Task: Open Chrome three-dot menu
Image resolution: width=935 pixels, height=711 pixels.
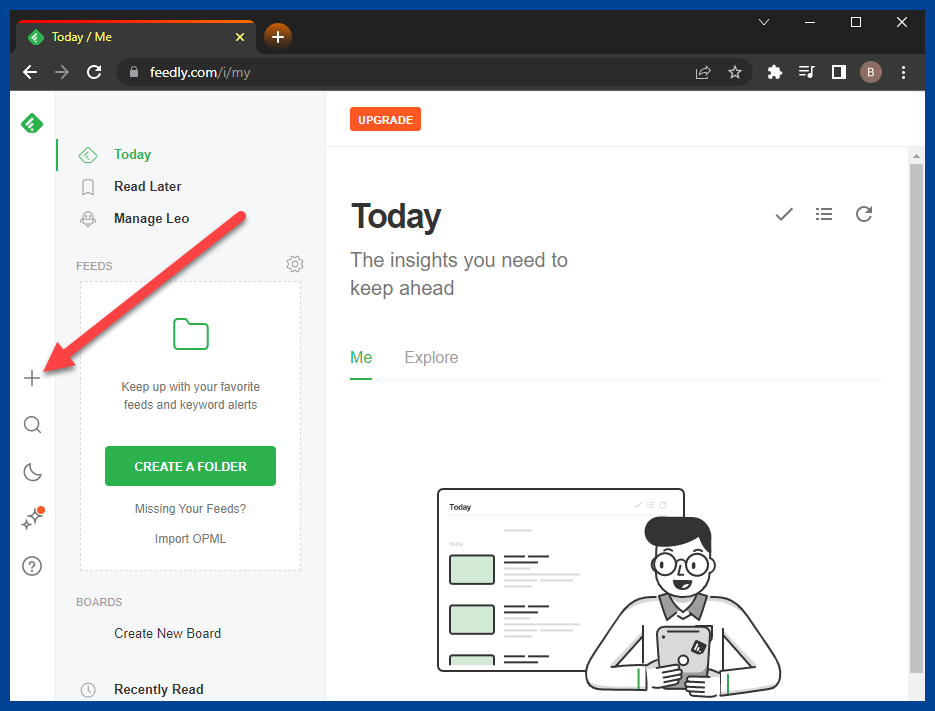Action: click(x=903, y=73)
